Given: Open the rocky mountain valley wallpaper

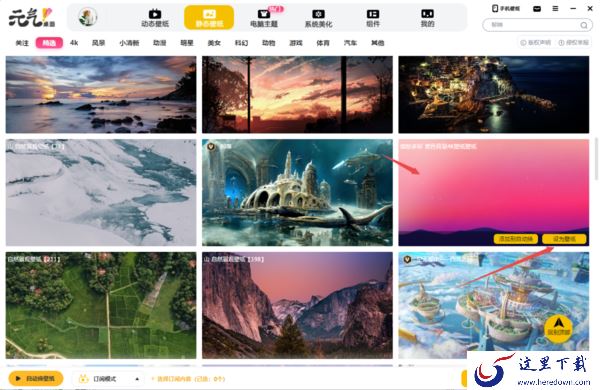Looking at the screenshot, I should click(x=297, y=305).
